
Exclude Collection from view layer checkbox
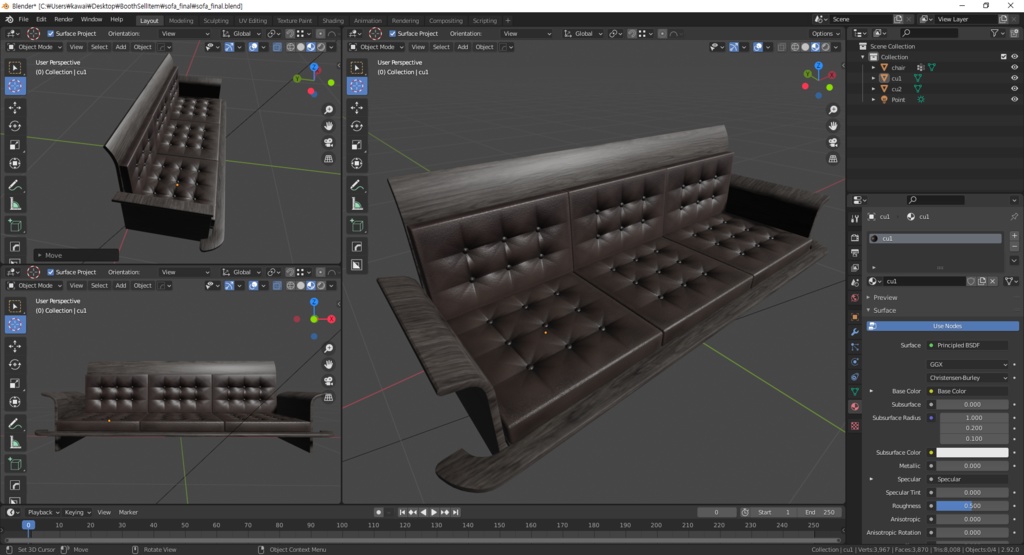click(x=1004, y=57)
